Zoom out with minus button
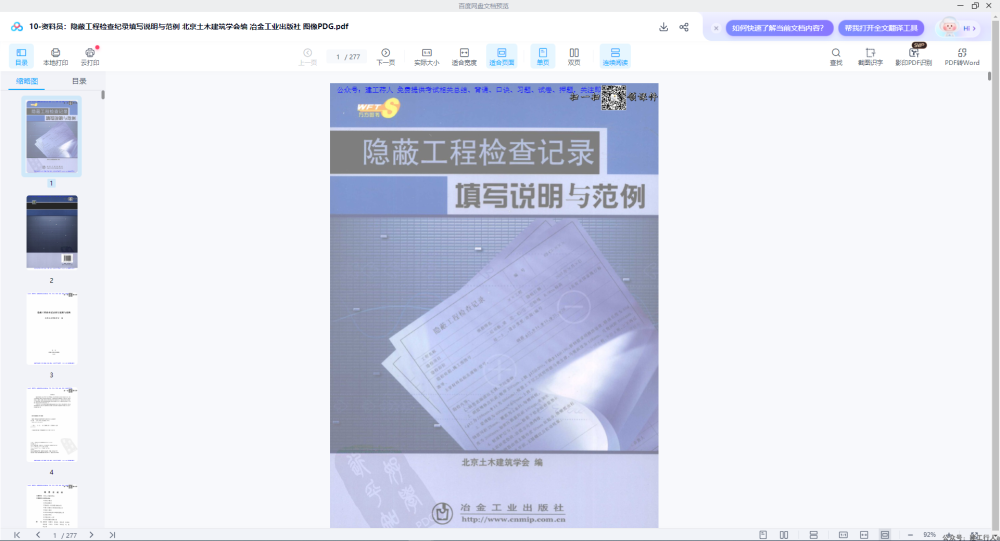Viewport: 1000px width, 541px height. click(x=910, y=535)
